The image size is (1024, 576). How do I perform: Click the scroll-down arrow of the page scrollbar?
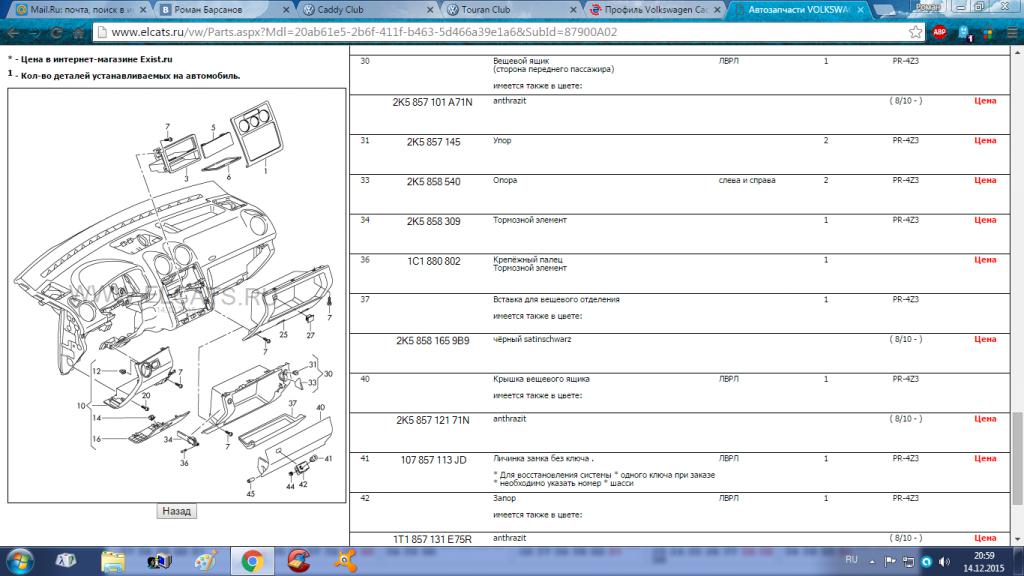pyautogui.click(x=1017, y=539)
